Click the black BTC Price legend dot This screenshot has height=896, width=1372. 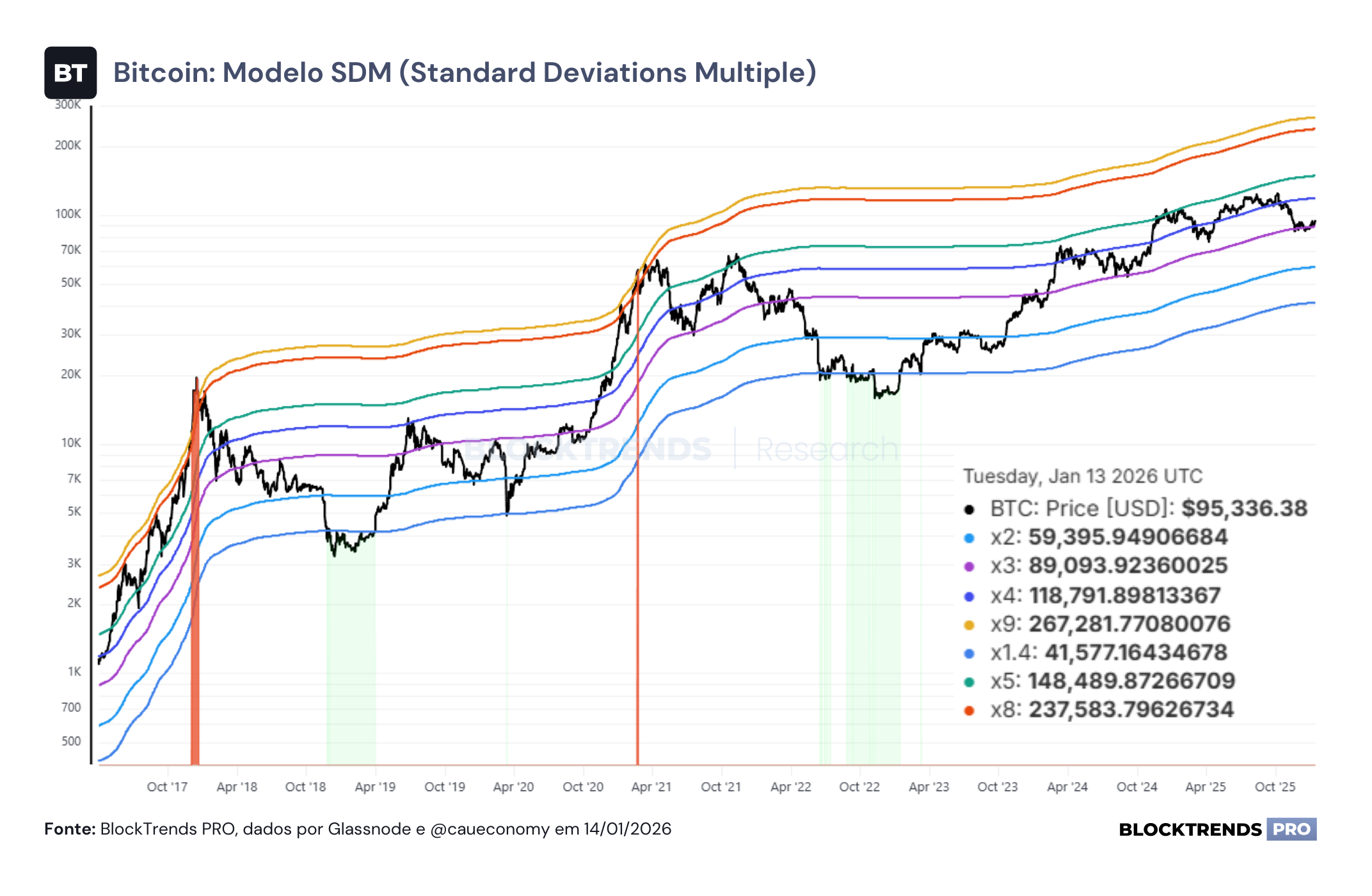click(969, 509)
